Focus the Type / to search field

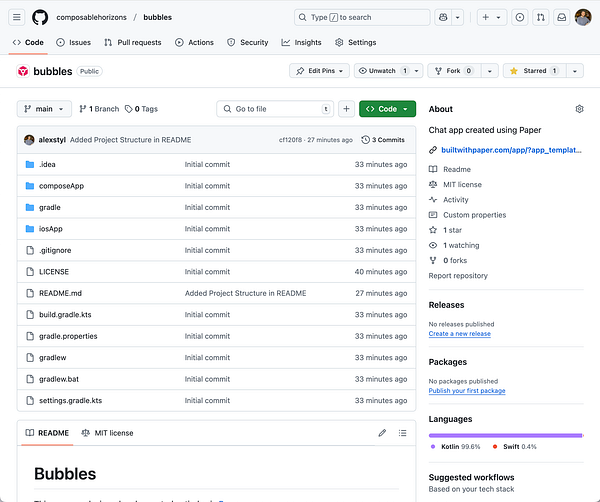click(362, 17)
